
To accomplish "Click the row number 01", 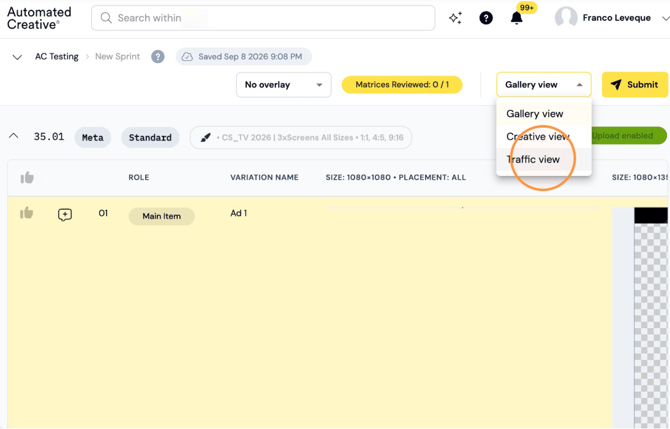I will [x=103, y=213].
